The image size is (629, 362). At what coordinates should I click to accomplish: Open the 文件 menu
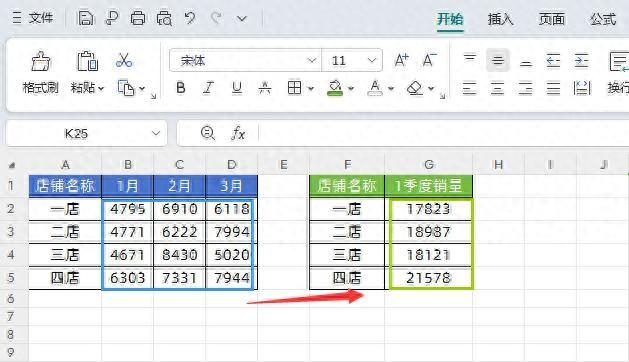[33, 18]
